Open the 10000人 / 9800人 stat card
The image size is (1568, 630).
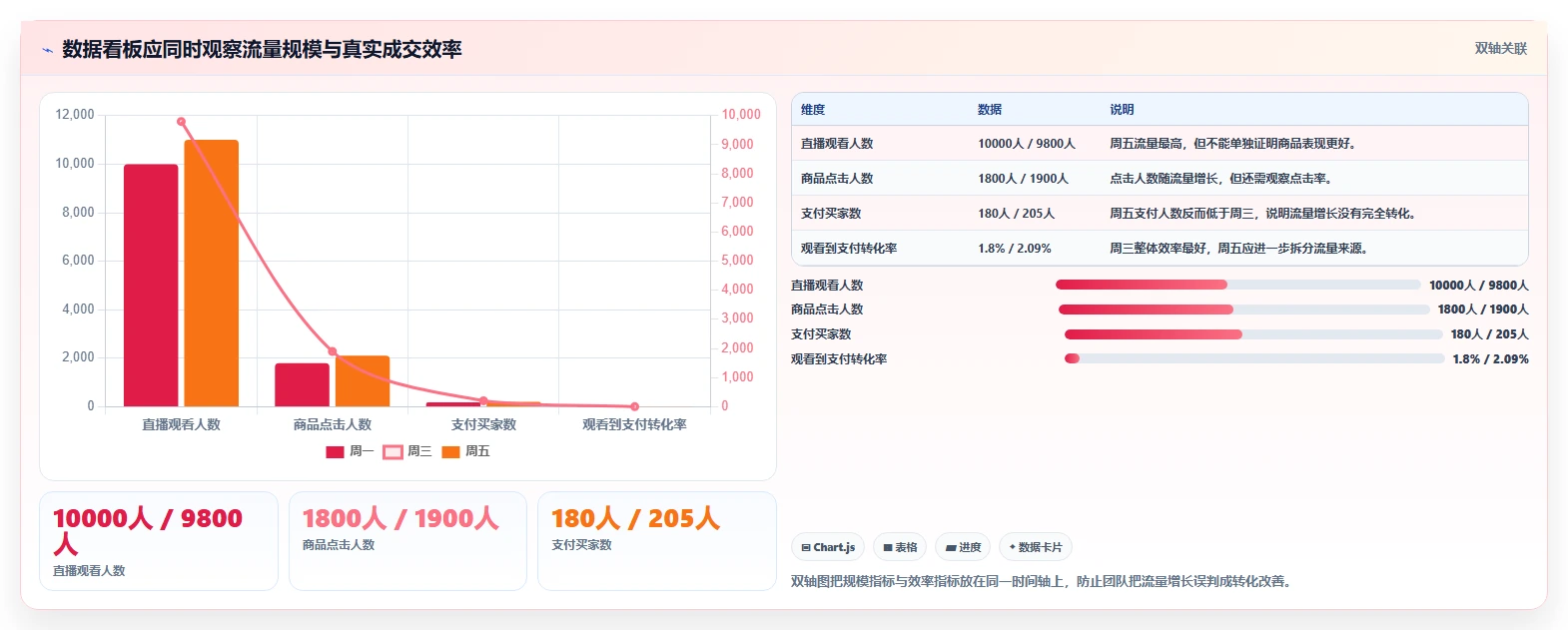pos(159,541)
